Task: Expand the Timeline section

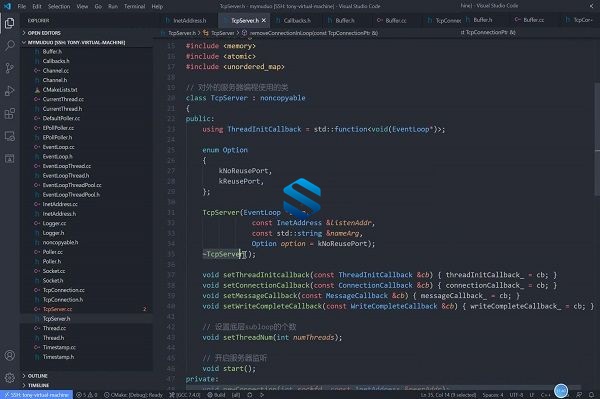Action: (87, 385)
